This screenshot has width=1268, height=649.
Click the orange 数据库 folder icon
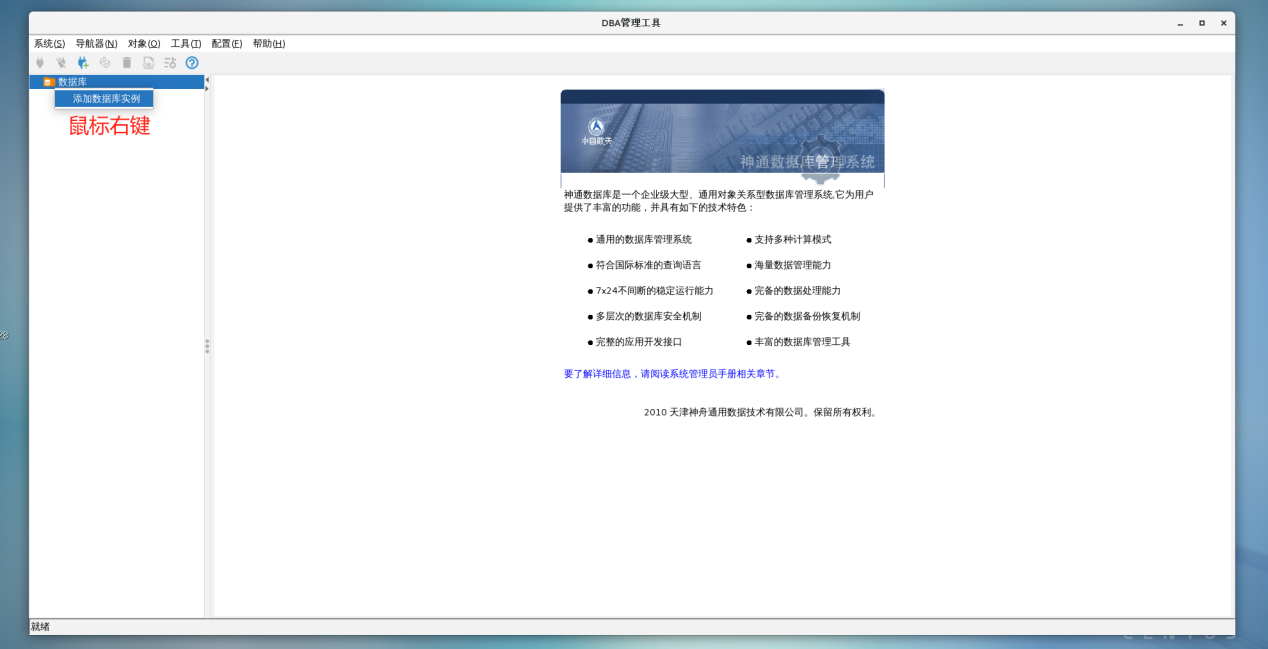click(x=49, y=82)
